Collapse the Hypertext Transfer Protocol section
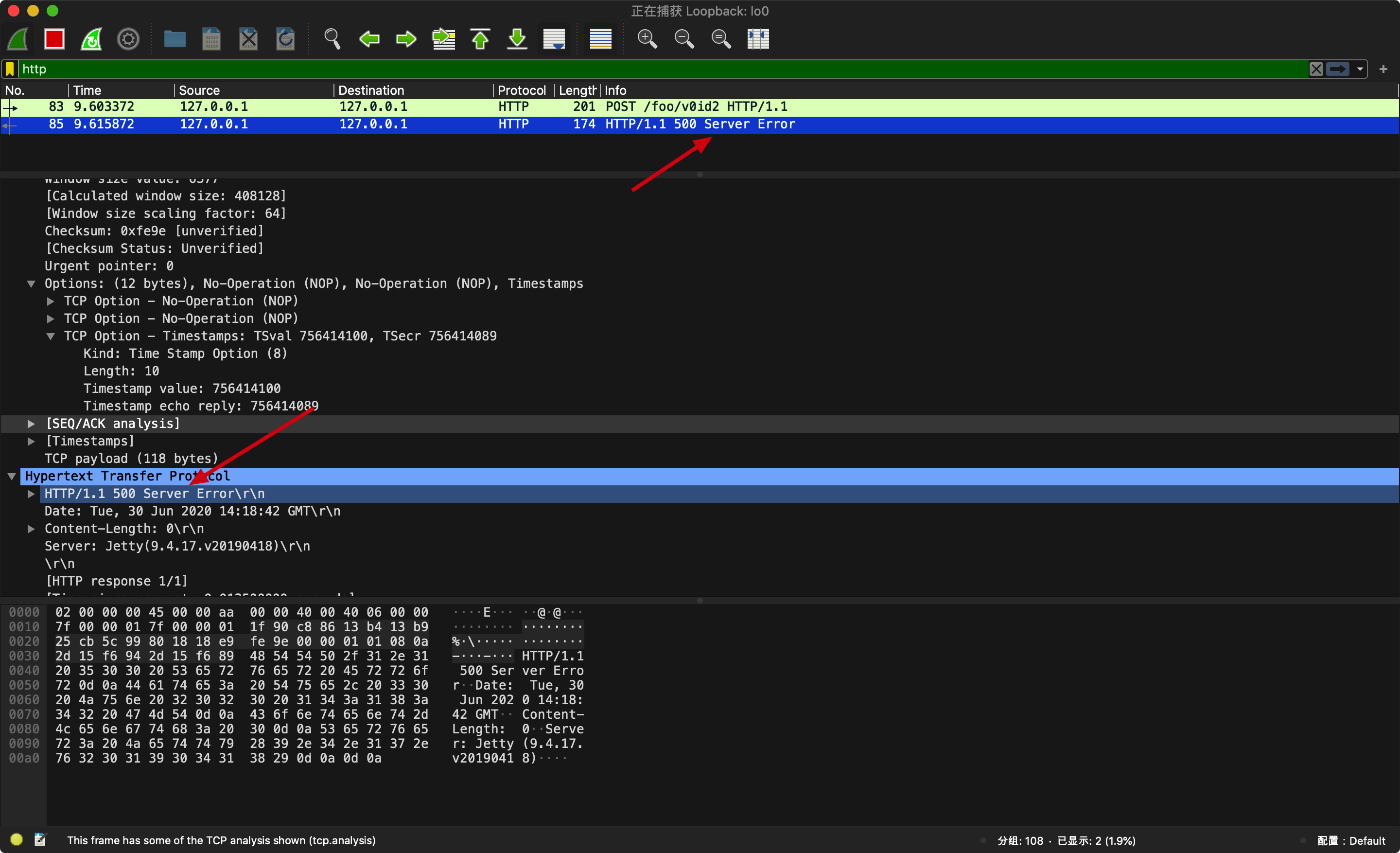Screen dimensions: 1400x853 tap(11, 476)
